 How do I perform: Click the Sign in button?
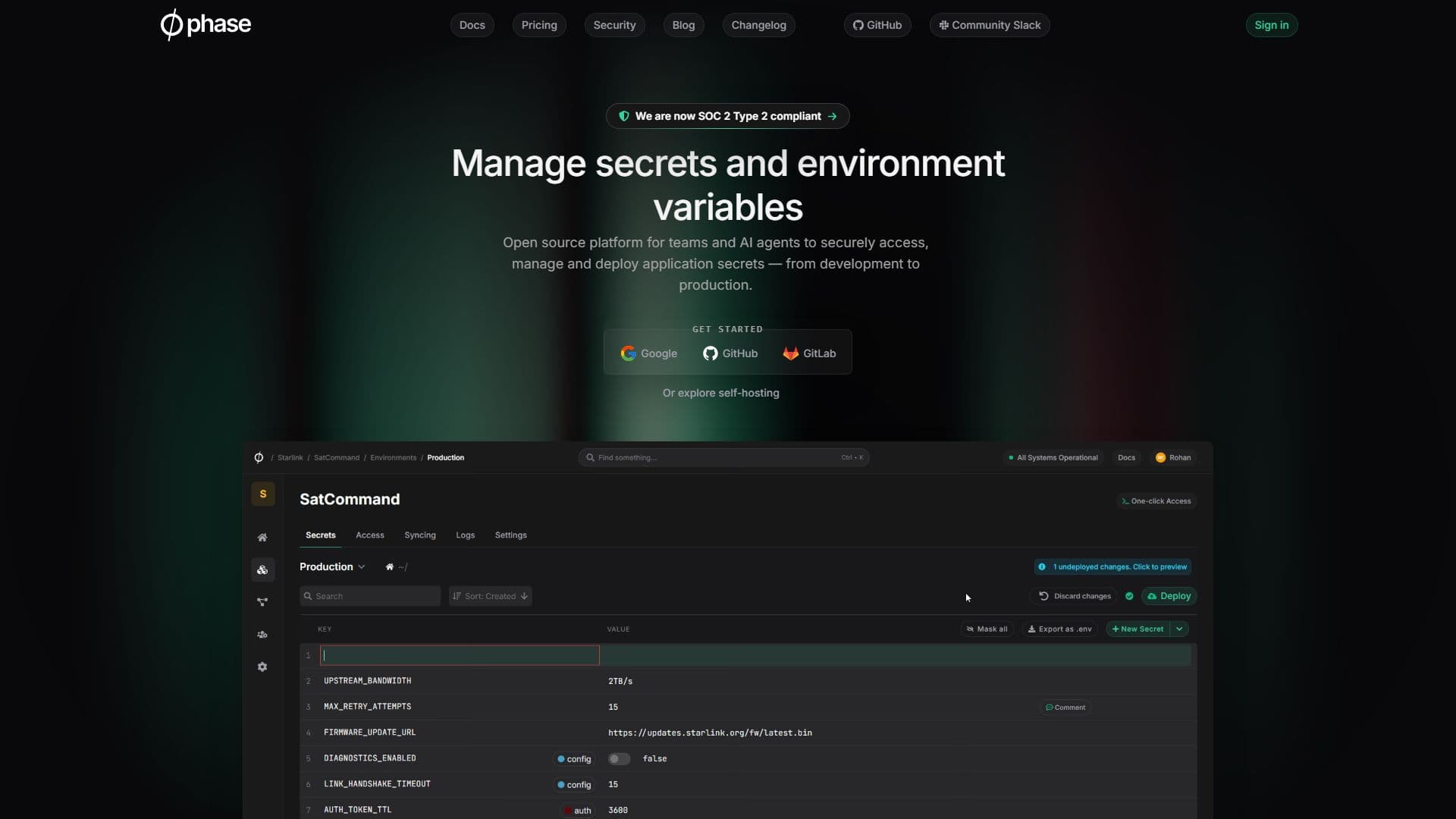point(1272,25)
